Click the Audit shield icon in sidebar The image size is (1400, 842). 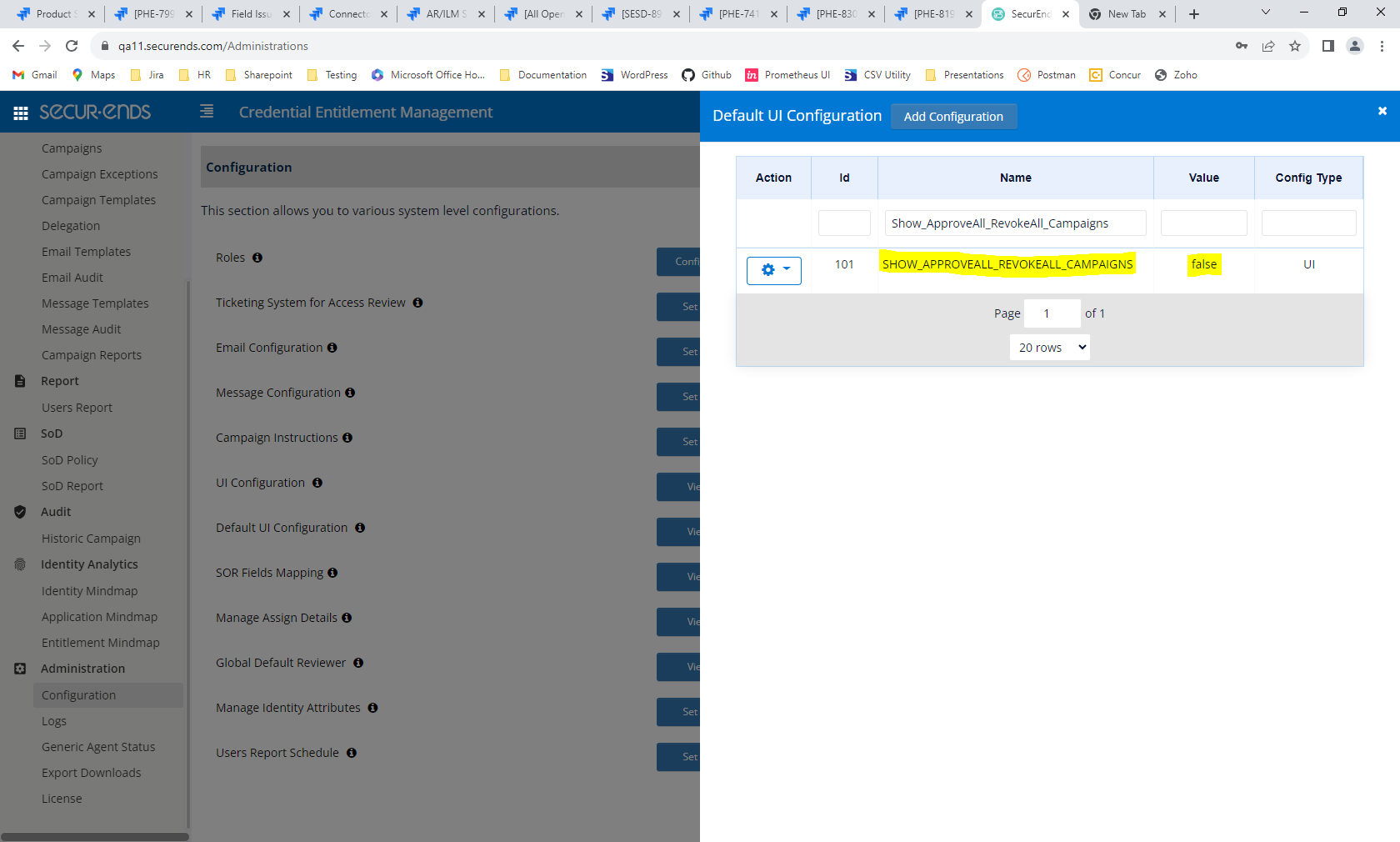[20, 512]
